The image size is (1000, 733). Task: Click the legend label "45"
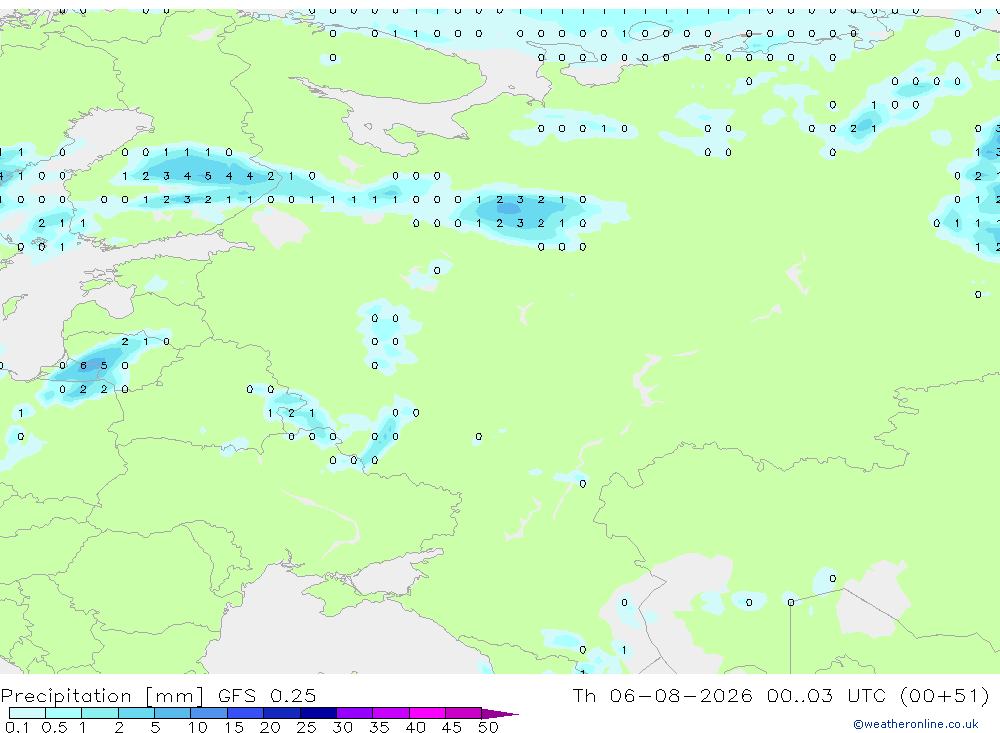coord(452,727)
